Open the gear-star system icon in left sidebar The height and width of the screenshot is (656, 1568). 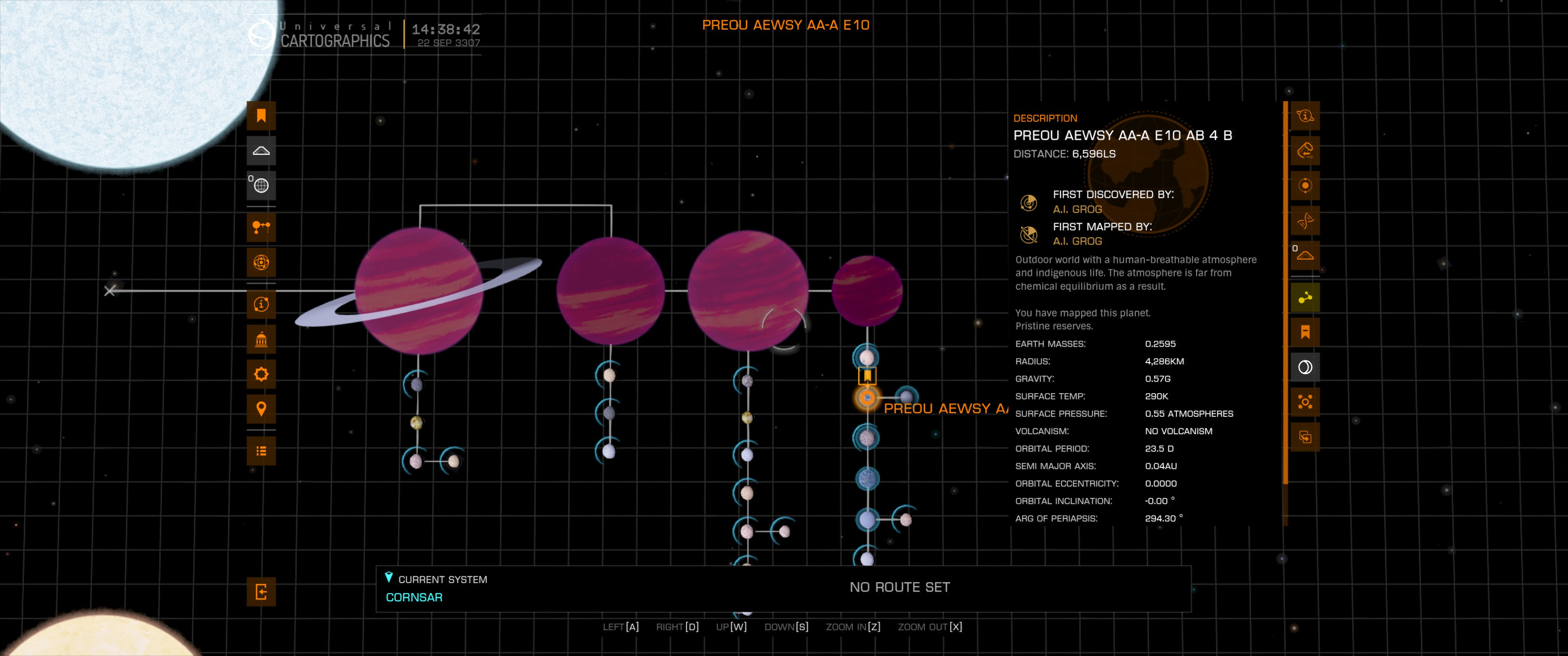click(261, 374)
